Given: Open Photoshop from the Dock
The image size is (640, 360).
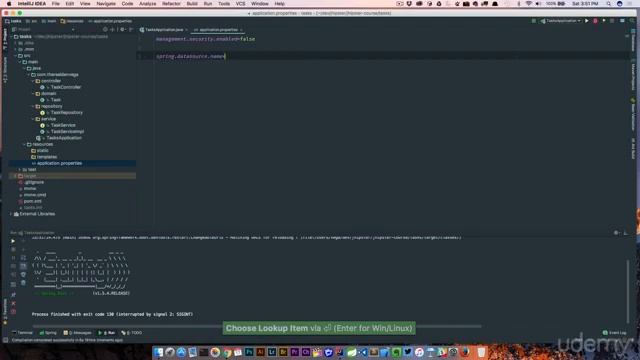Looking at the screenshot, I should [x=249, y=352].
